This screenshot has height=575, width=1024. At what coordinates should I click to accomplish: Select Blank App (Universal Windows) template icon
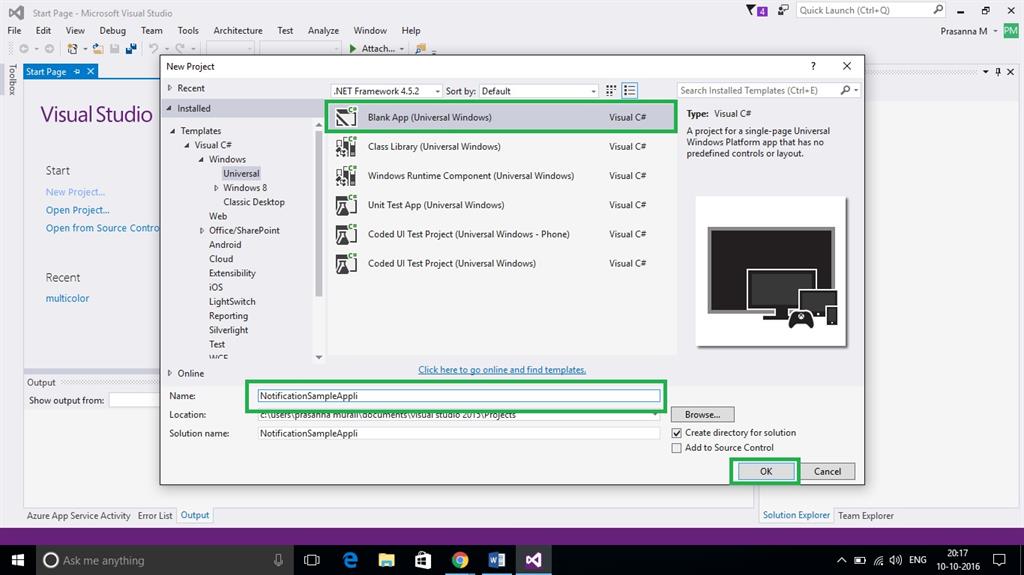click(346, 117)
